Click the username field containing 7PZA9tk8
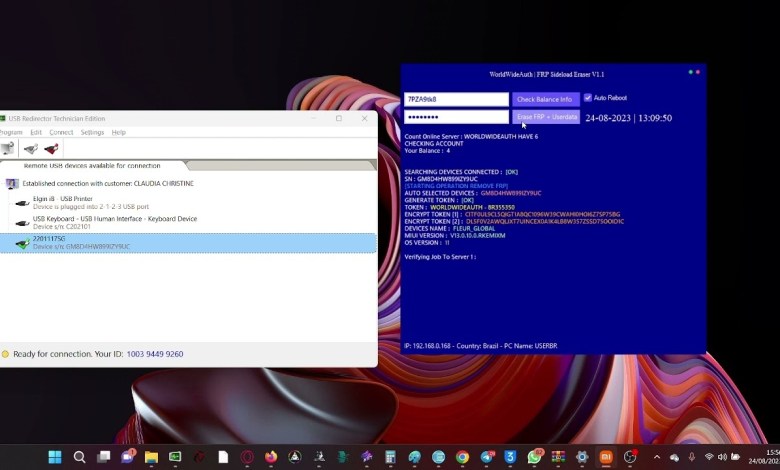 (456, 99)
